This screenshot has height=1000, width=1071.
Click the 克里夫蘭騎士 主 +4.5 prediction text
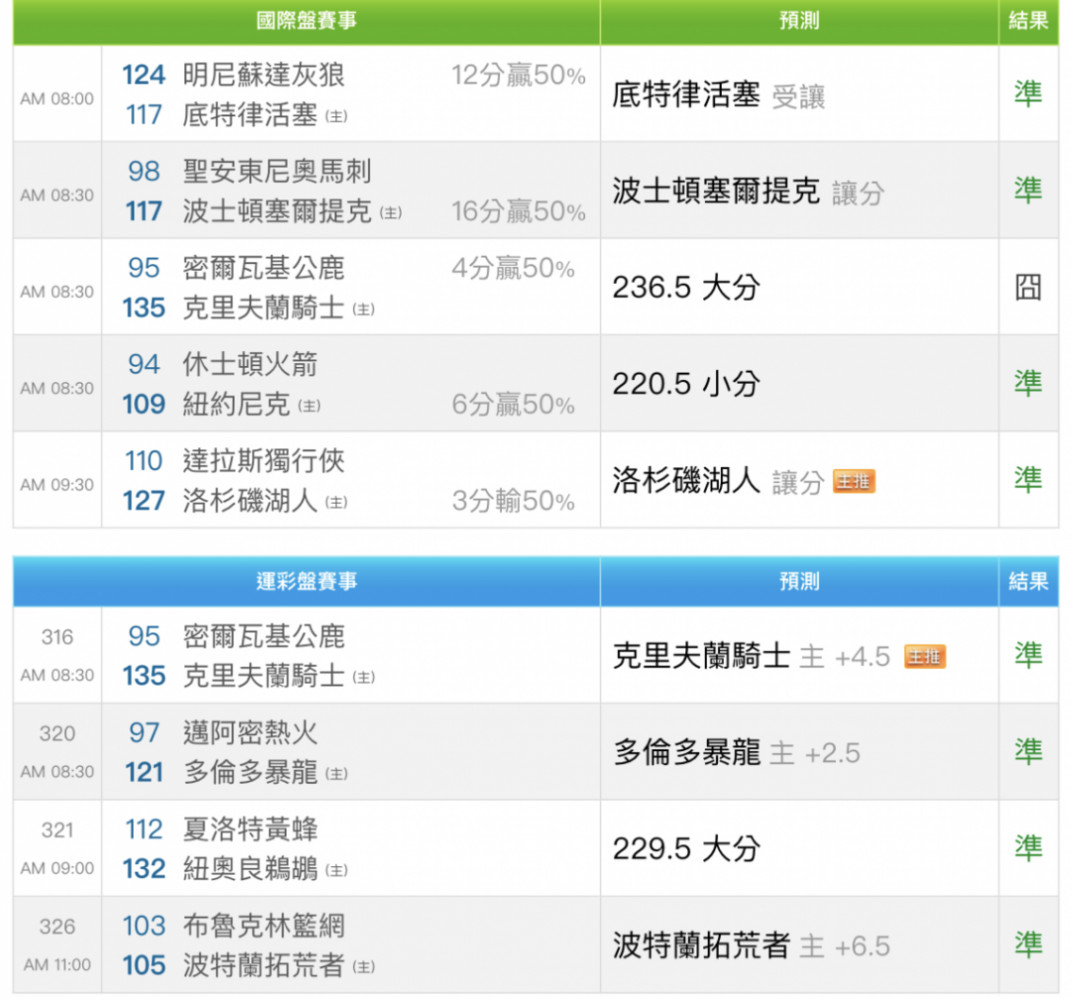751,656
